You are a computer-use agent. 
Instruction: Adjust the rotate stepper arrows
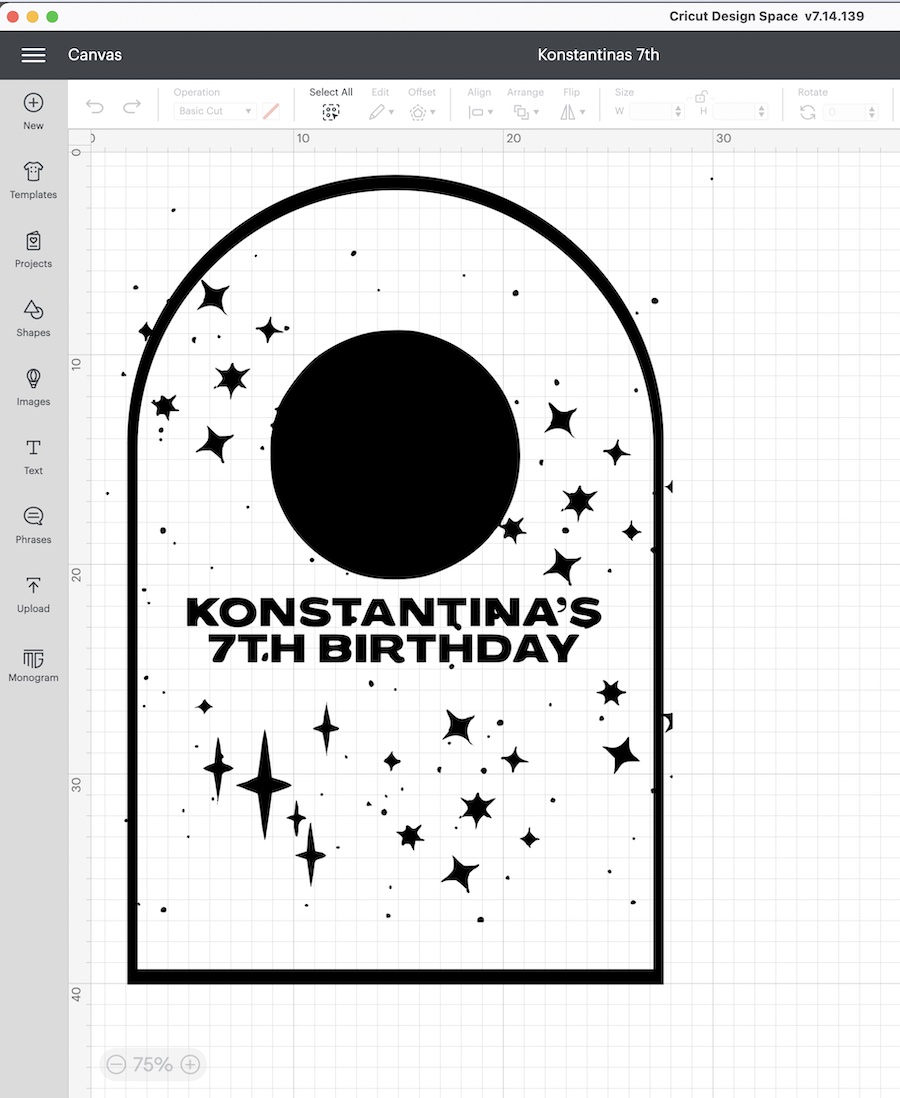tap(872, 112)
